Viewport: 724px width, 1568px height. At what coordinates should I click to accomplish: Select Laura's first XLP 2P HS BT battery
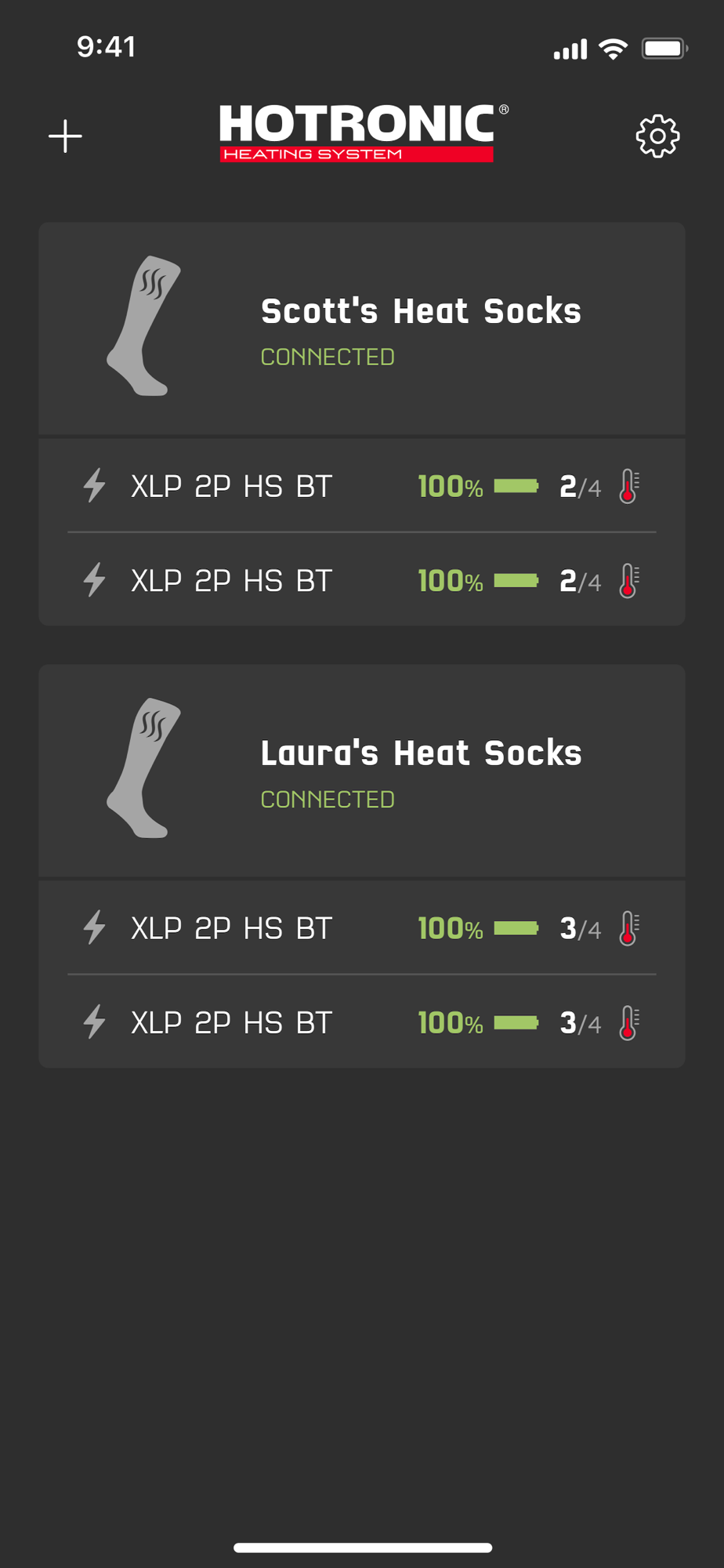[232, 929]
